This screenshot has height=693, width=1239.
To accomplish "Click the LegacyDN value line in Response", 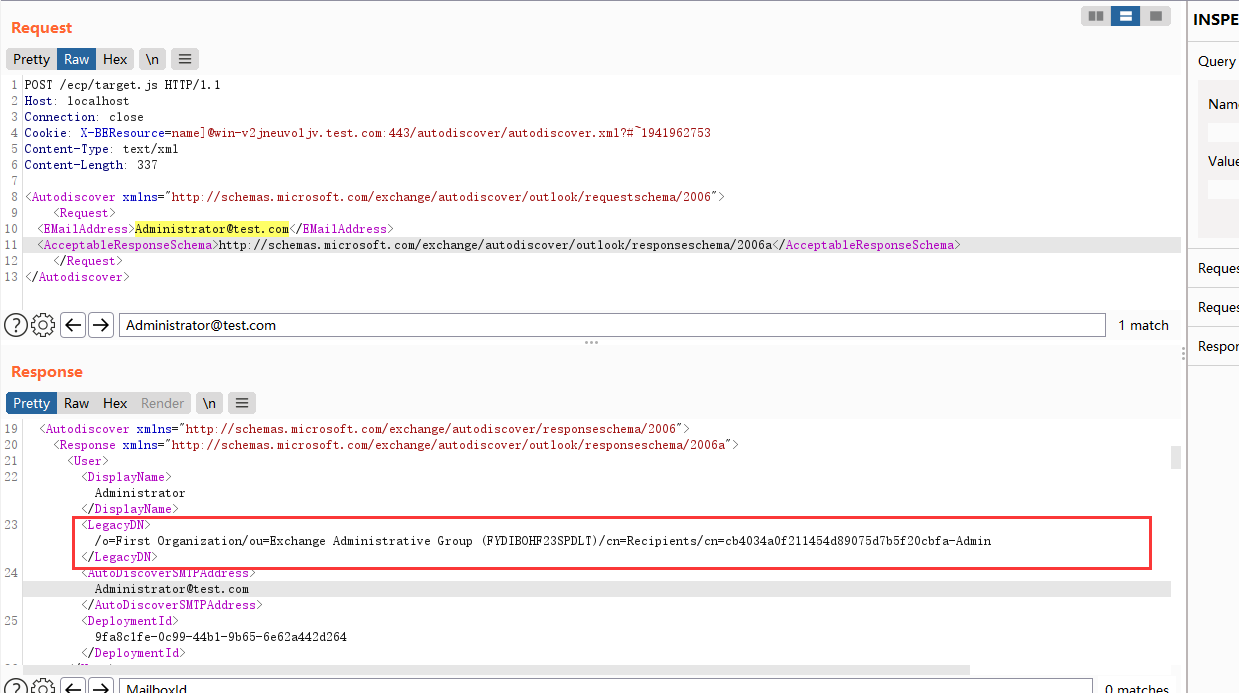I will tap(543, 541).
